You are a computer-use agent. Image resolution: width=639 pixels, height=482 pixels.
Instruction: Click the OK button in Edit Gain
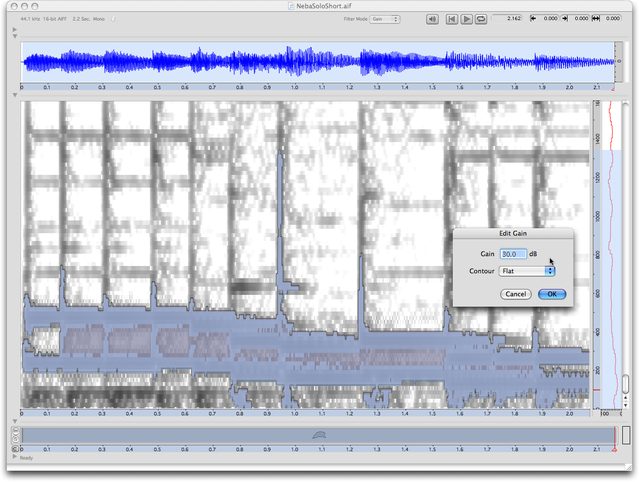point(552,294)
